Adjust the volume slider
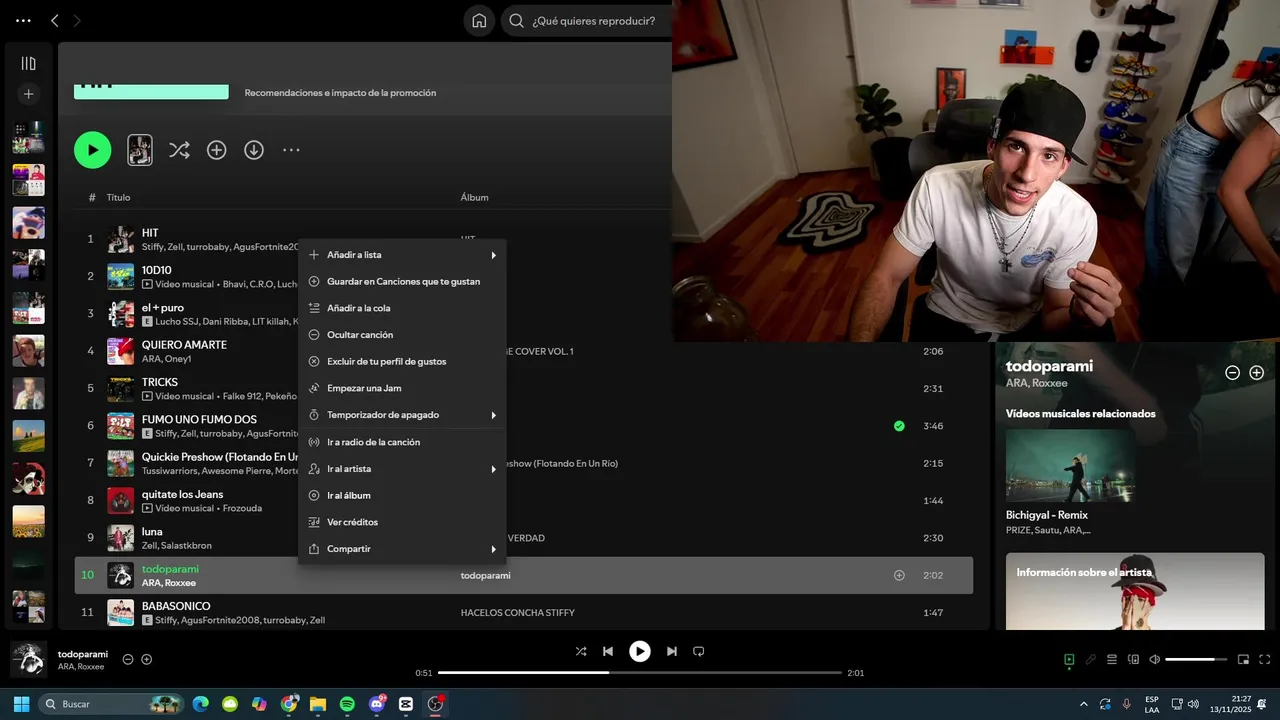 pyautogui.click(x=1196, y=659)
